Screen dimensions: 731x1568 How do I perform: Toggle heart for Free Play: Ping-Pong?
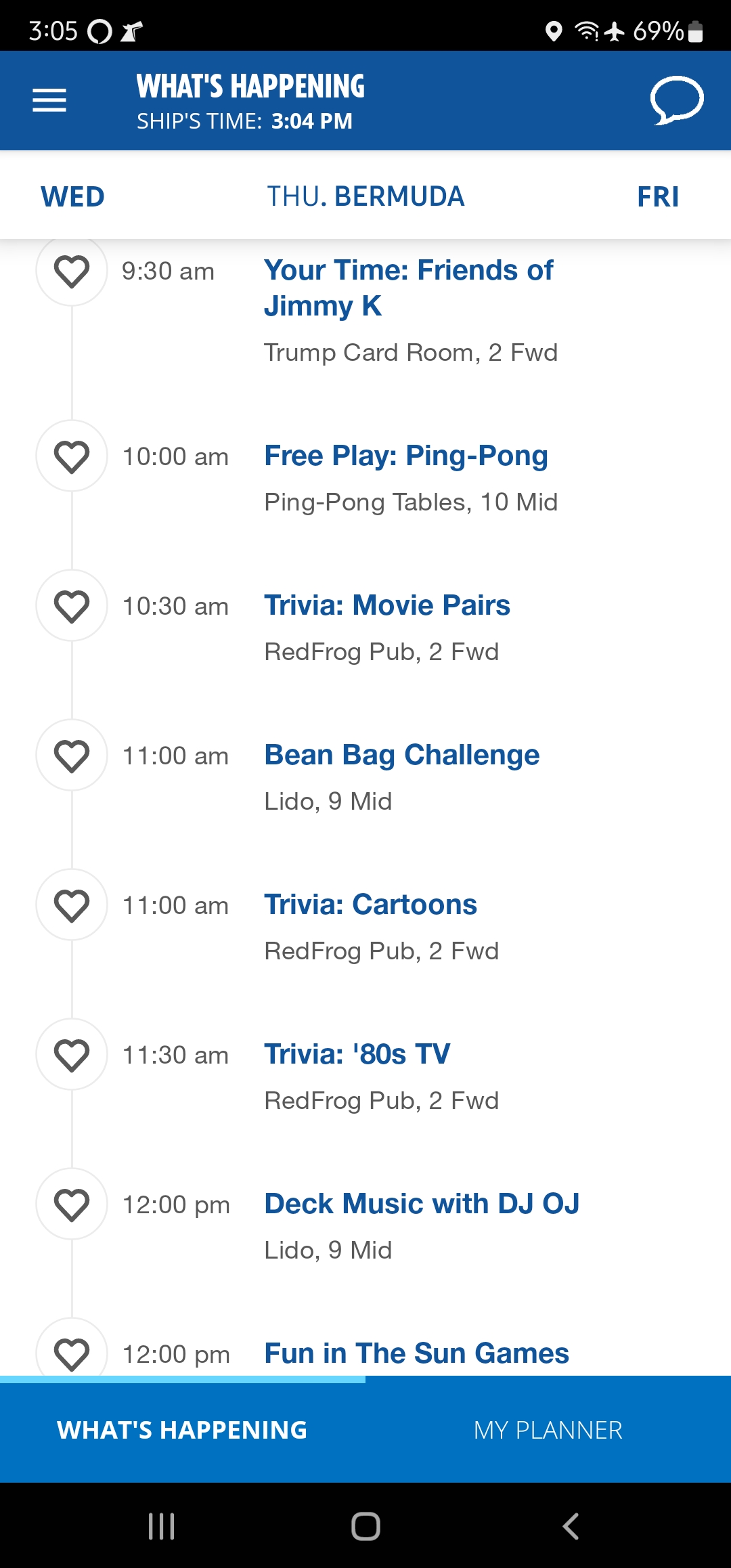click(x=72, y=456)
